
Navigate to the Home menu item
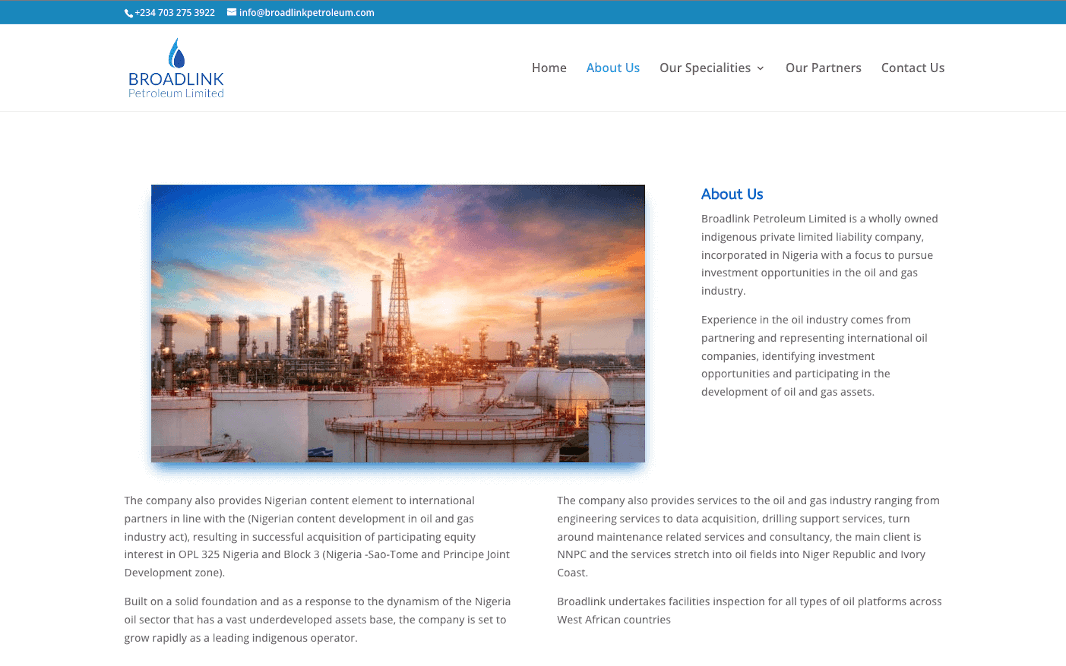[x=549, y=67]
